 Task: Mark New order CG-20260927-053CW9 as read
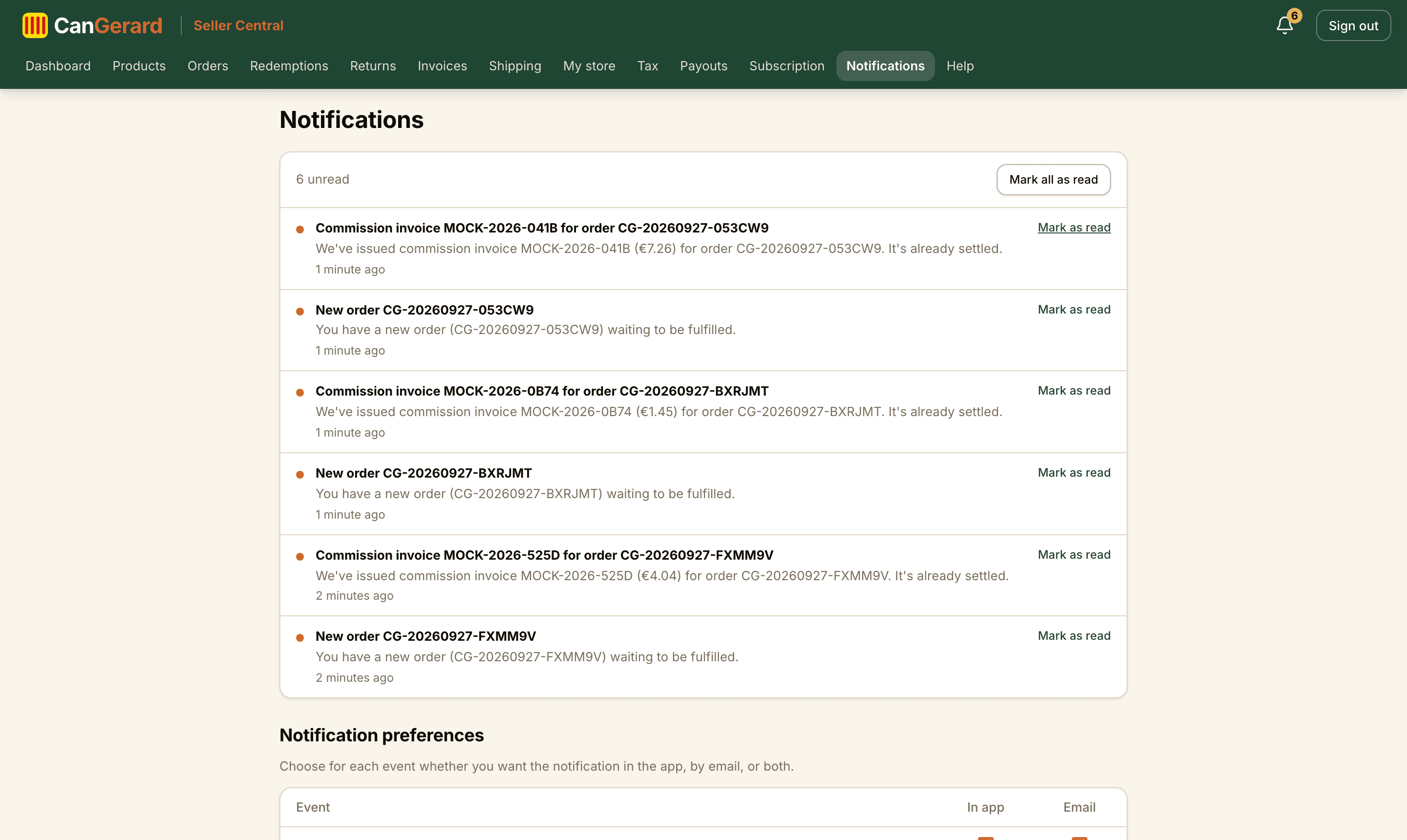click(1073, 310)
